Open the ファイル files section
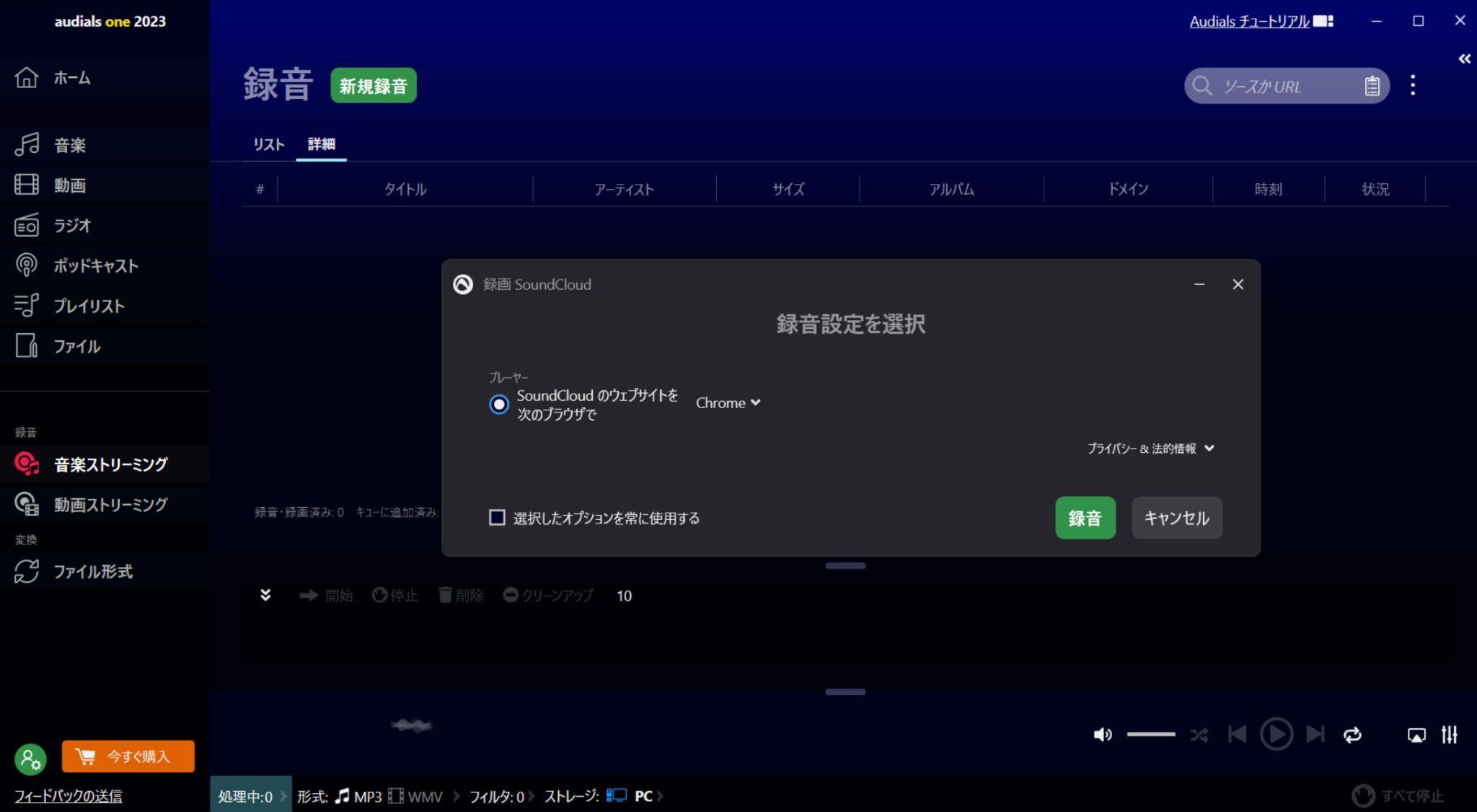Screen dimensions: 1477x812 pyautogui.click(x=57, y=346)
